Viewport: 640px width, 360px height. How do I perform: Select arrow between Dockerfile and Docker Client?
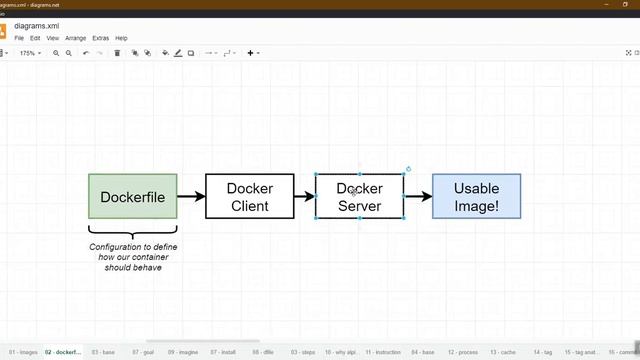191,196
